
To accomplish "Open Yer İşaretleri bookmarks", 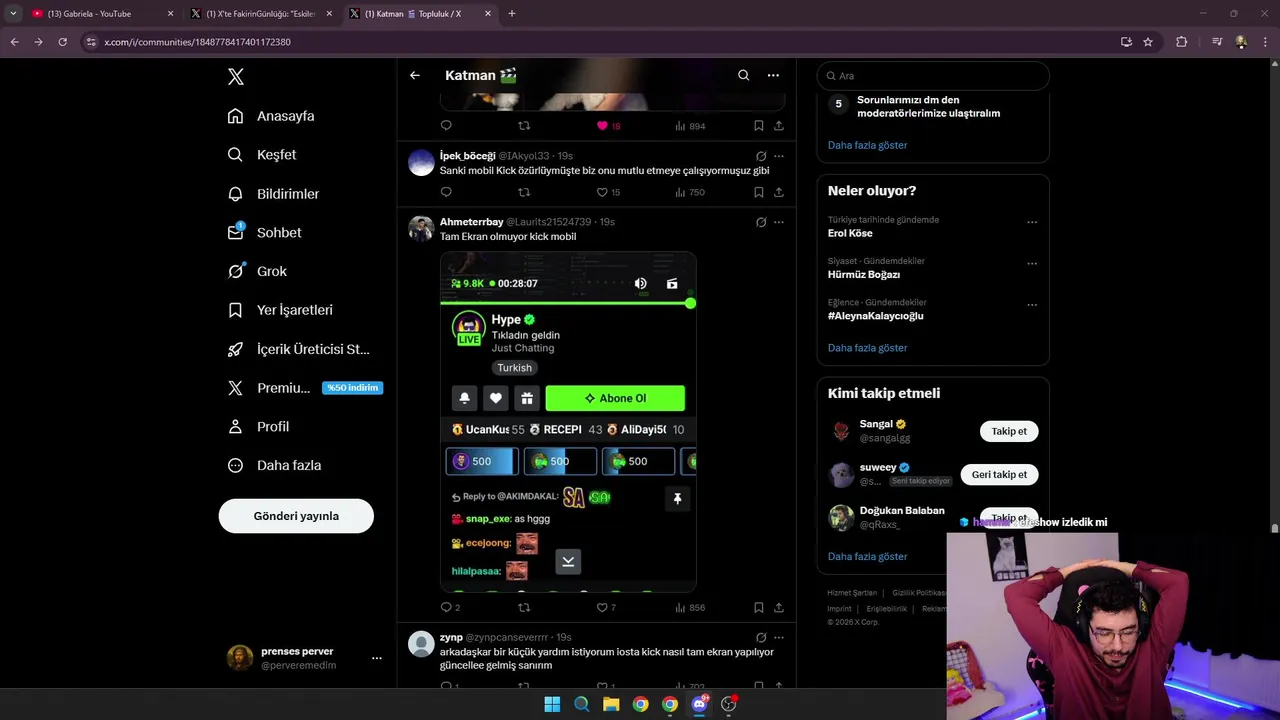I will pyautogui.click(x=280, y=310).
